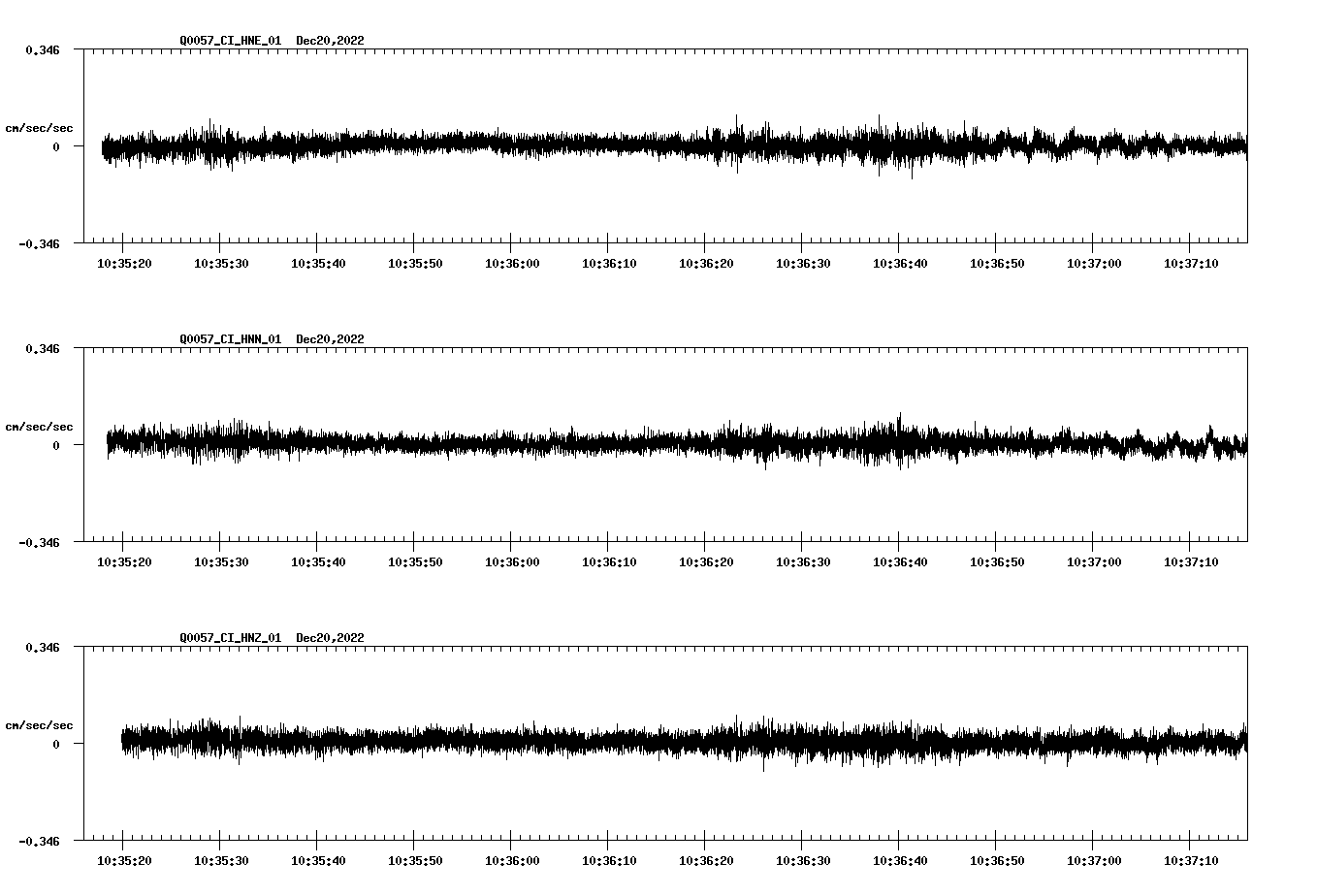Click the 10:36:40 time label on HNE axis
The width and height of the screenshot is (1317, 896).
[x=900, y=264]
